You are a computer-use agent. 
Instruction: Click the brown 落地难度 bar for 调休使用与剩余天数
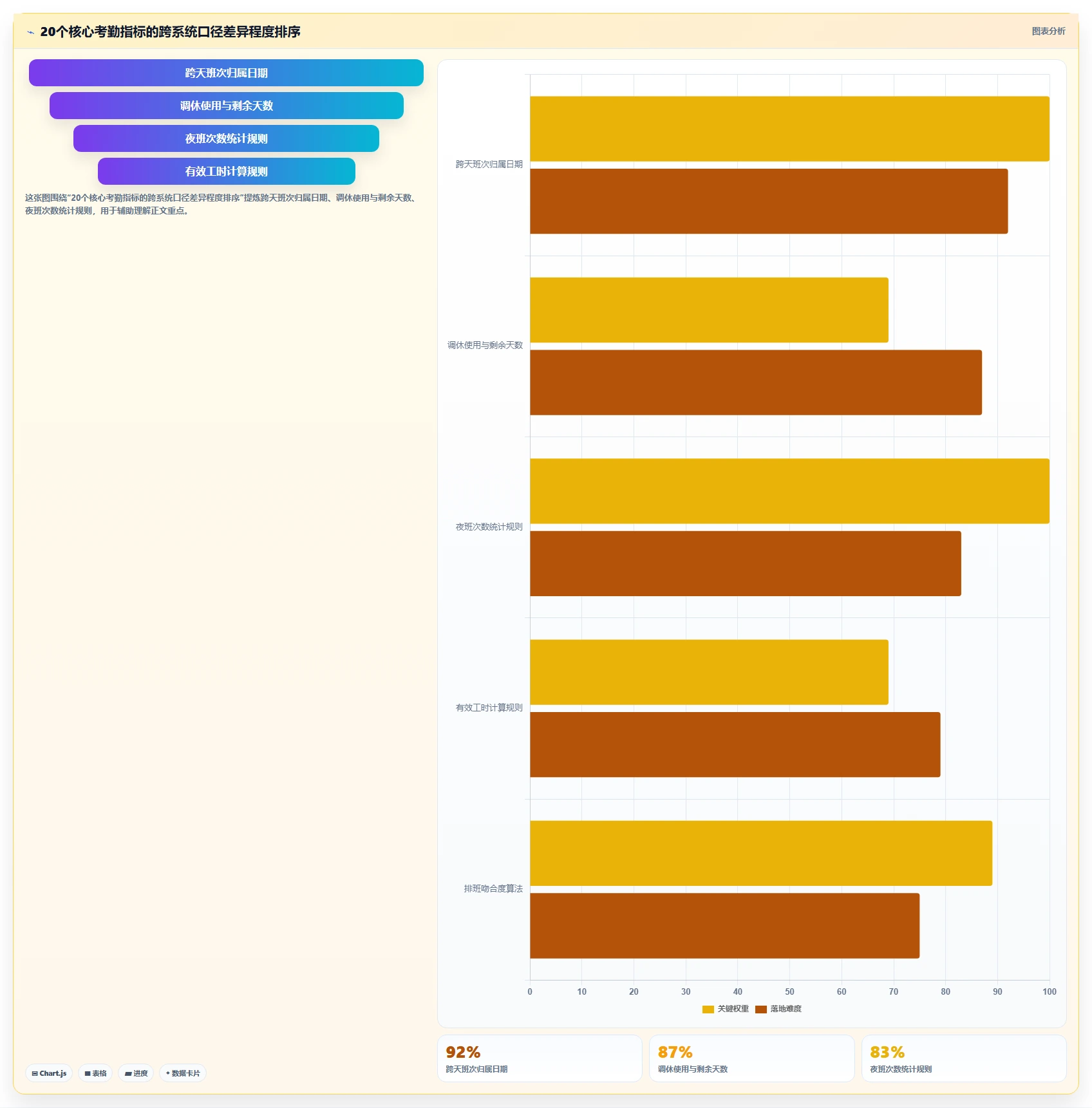pyautogui.click(x=756, y=382)
